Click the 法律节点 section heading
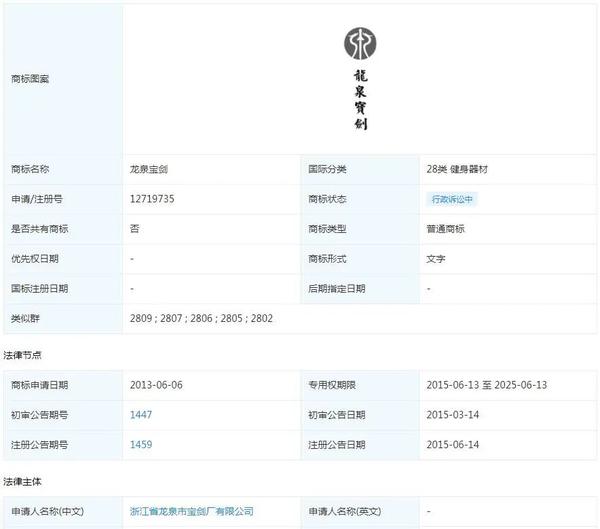The height and width of the screenshot is (529, 600). (x=22, y=355)
